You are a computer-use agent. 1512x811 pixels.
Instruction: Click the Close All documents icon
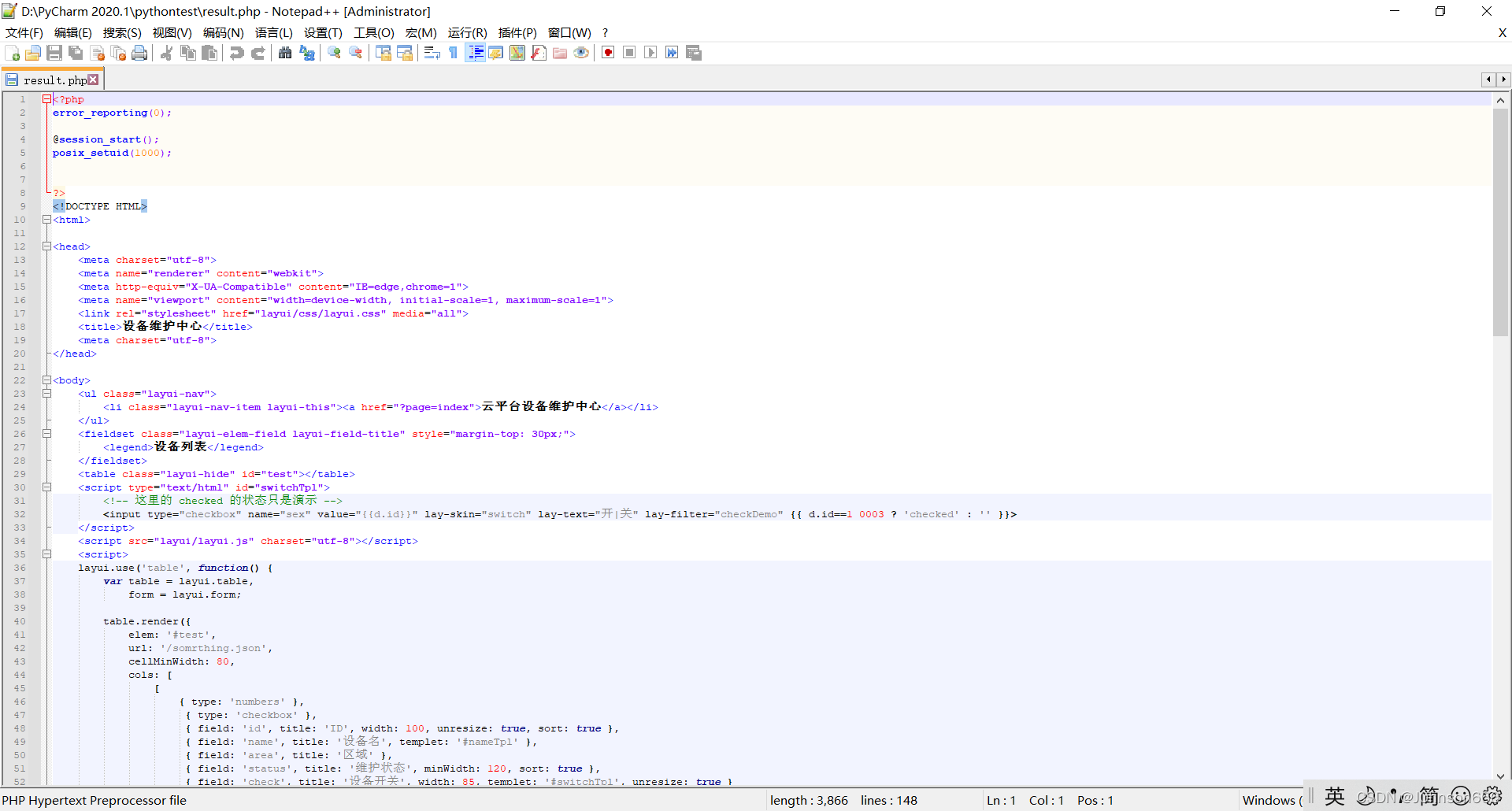point(119,53)
